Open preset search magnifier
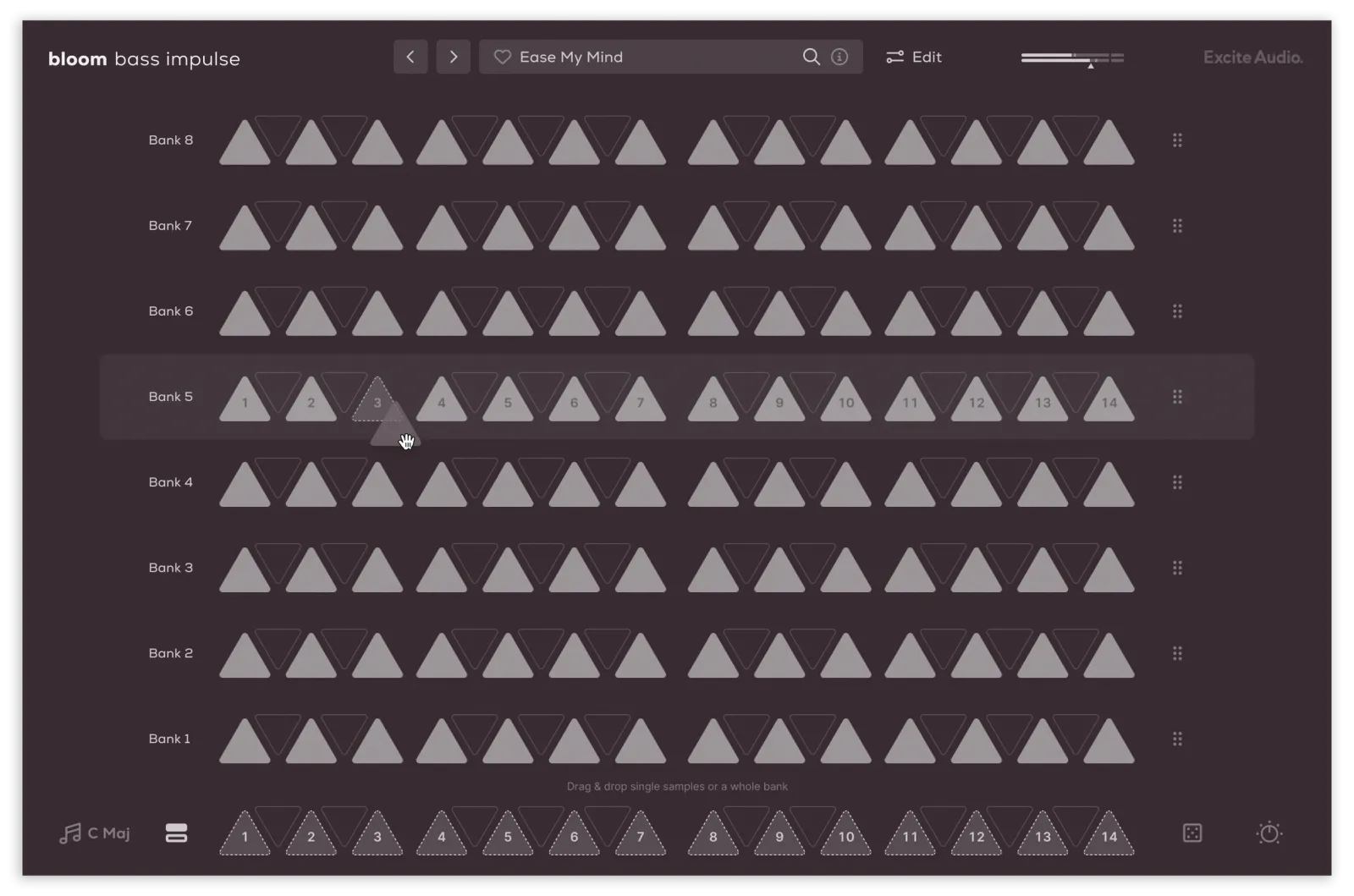Screen dimensions: 1354x896 pos(811,57)
